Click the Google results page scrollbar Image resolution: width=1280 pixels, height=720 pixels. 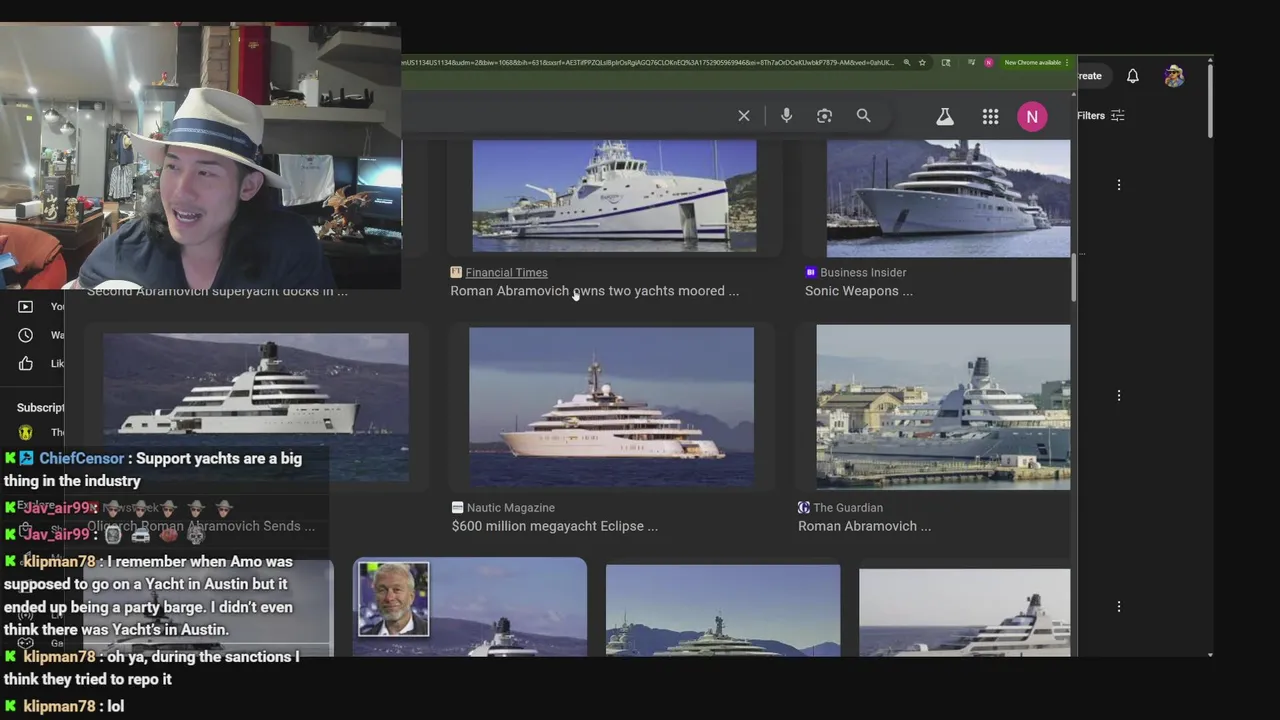click(x=1073, y=276)
